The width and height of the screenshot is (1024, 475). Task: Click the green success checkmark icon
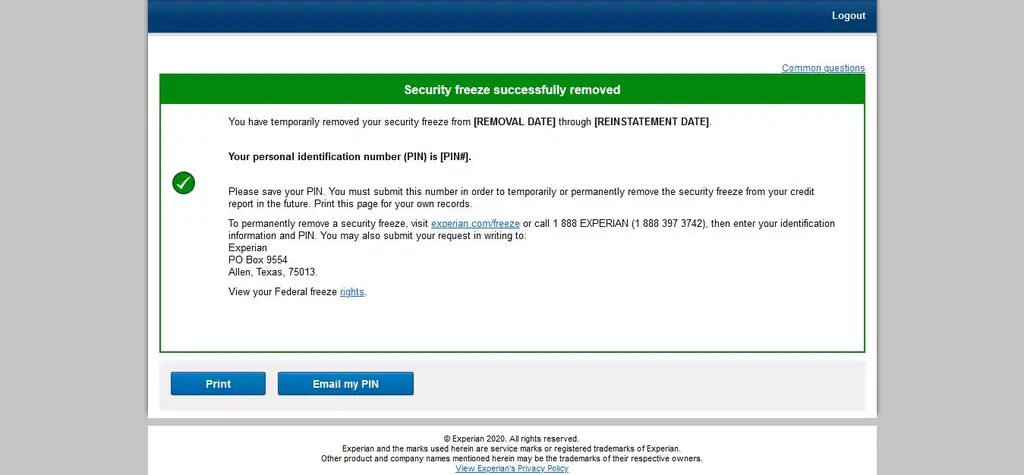pyautogui.click(x=184, y=183)
